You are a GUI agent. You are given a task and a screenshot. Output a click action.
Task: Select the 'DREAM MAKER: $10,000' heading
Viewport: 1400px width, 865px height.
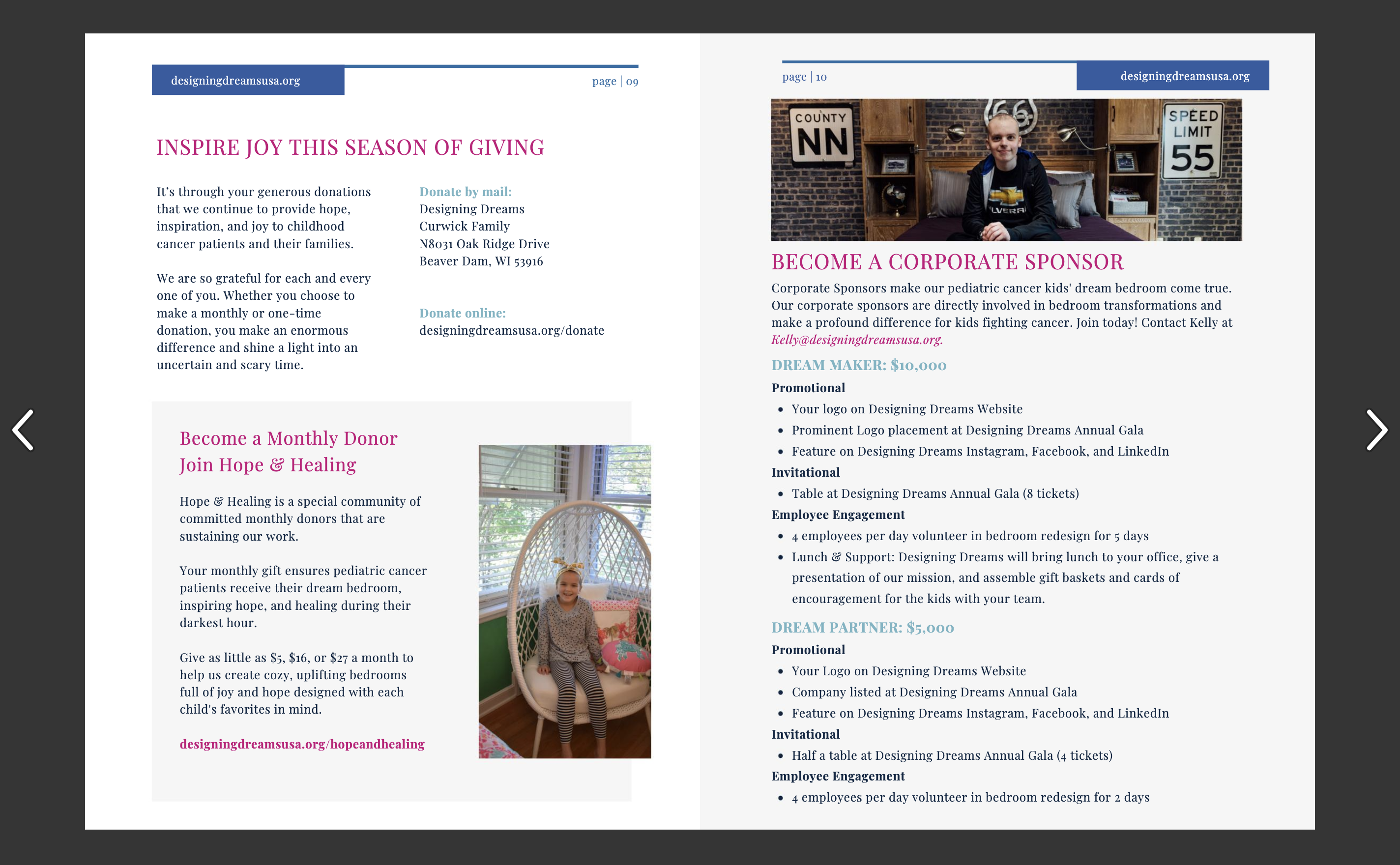[859, 365]
